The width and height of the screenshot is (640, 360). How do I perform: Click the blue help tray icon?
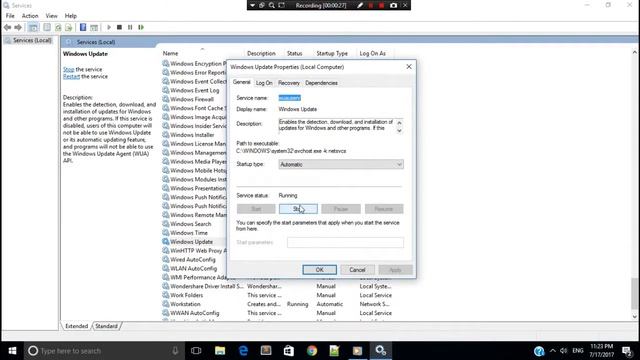pyautogui.click(x=539, y=351)
